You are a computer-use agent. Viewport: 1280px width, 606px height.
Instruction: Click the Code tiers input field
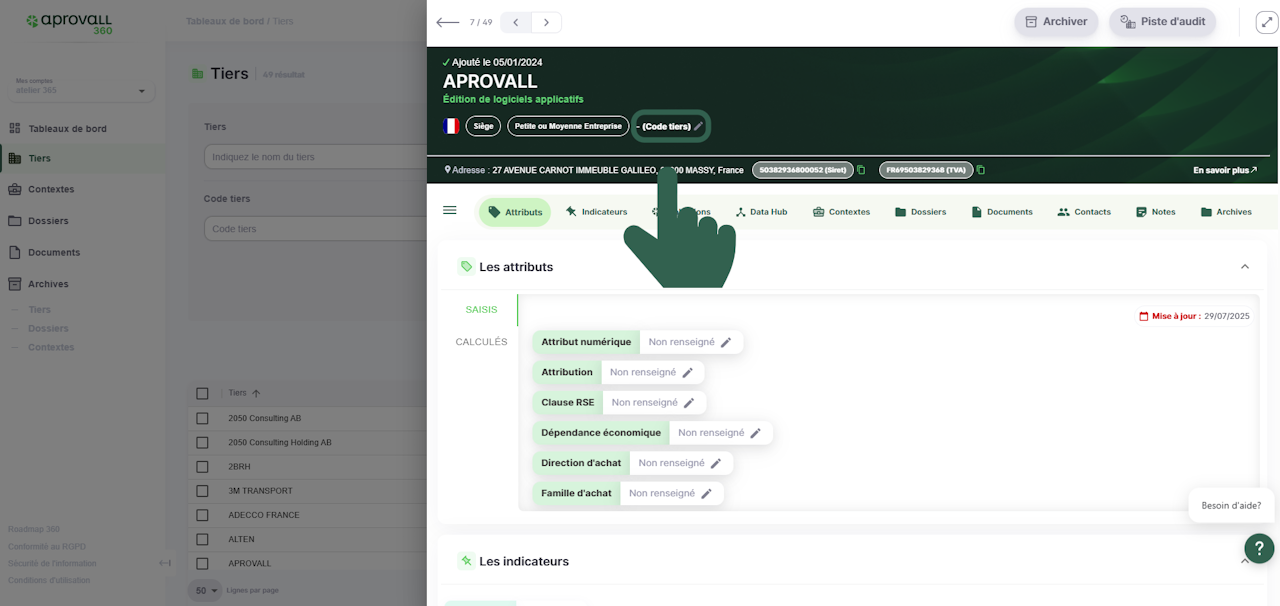[315, 229]
